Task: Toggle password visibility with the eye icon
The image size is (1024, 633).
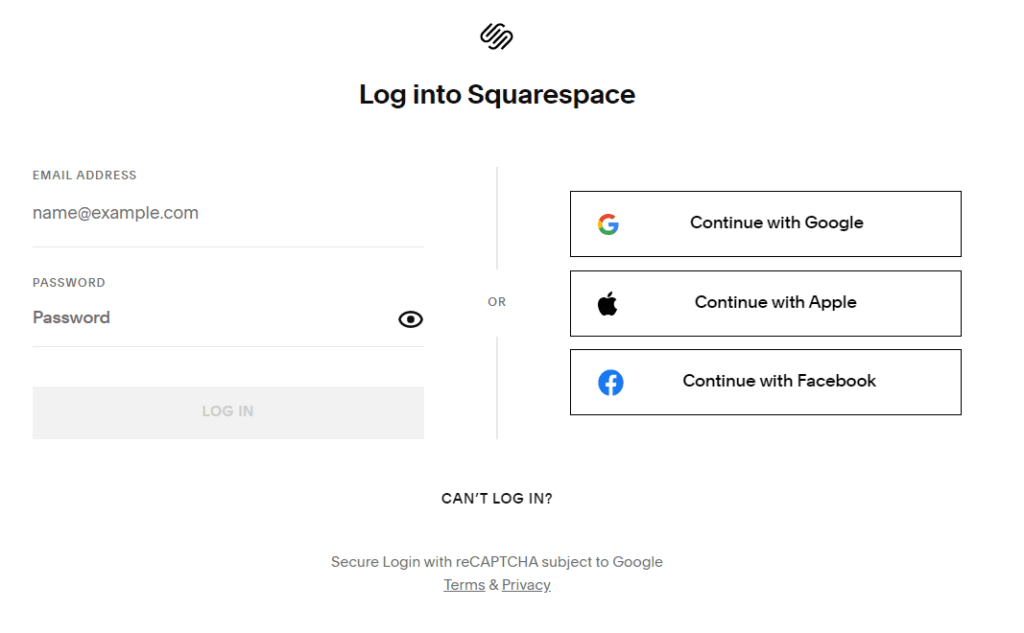Action: pyautogui.click(x=411, y=319)
